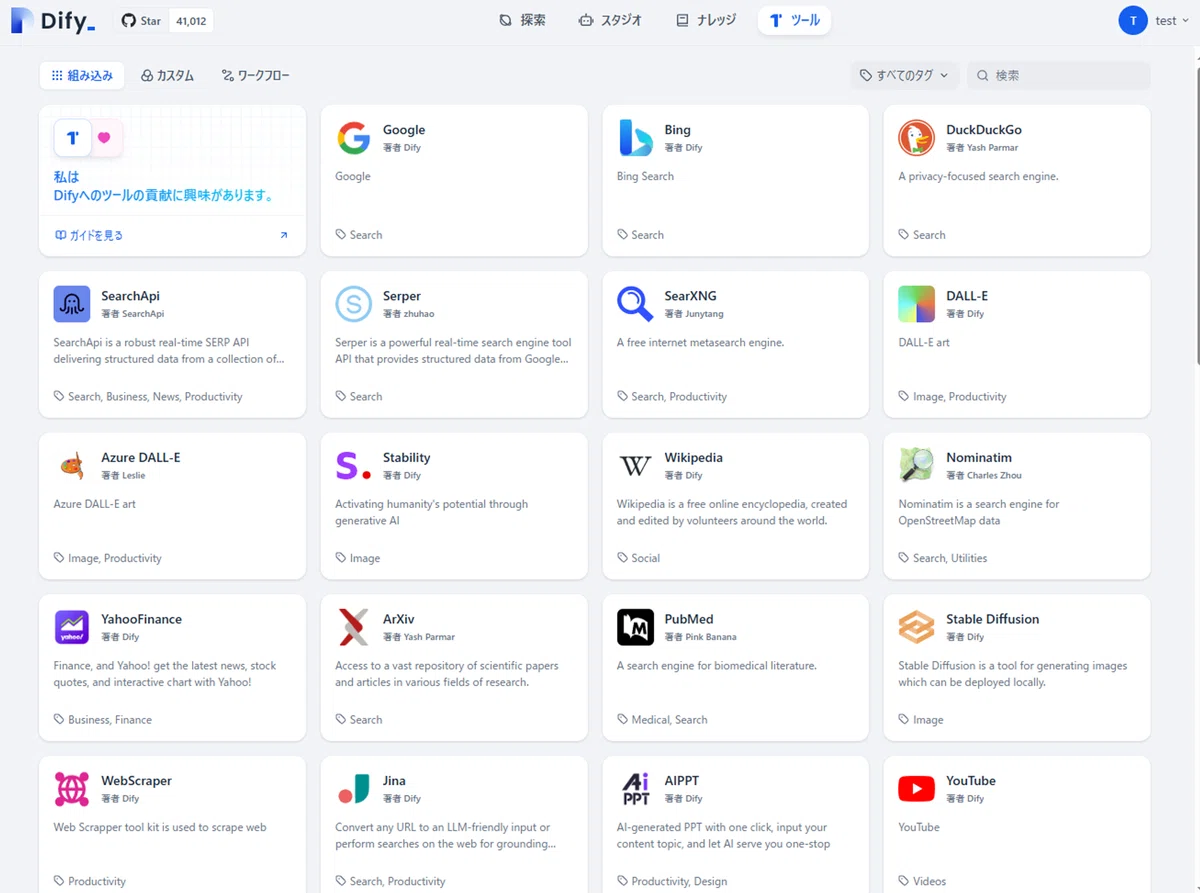Viewport: 1200px width, 893px height.
Task: Click the Stable Diffusion card title
Action: 992,619
